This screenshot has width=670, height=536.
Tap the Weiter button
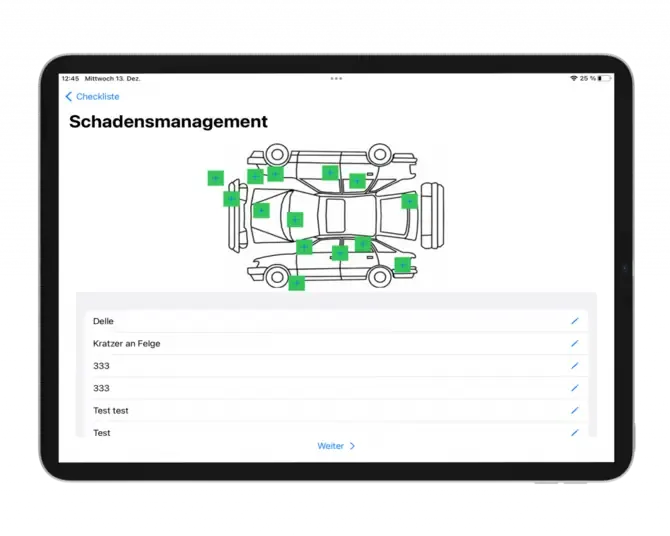pyautogui.click(x=336, y=446)
